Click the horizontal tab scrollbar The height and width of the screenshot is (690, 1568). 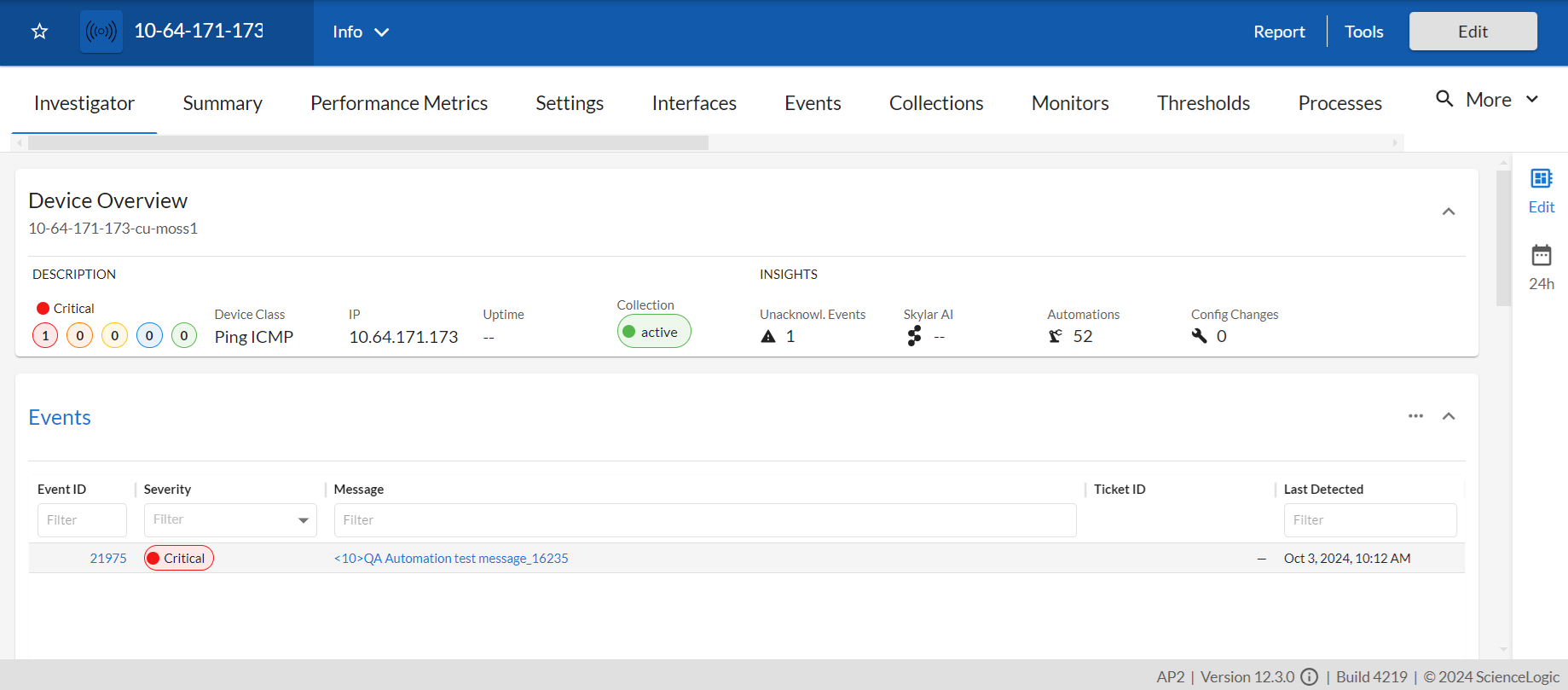click(368, 143)
